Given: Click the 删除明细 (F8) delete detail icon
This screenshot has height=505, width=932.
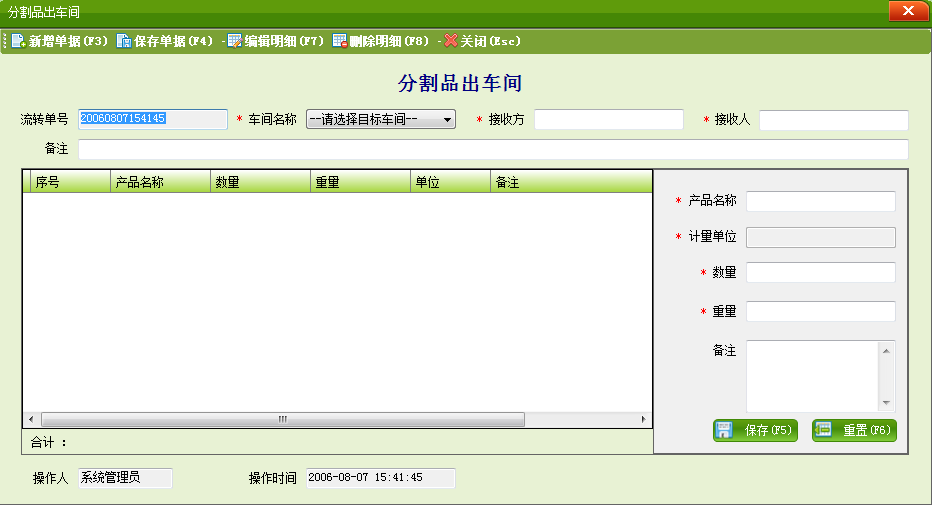Looking at the screenshot, I should (x=339, y=41).
